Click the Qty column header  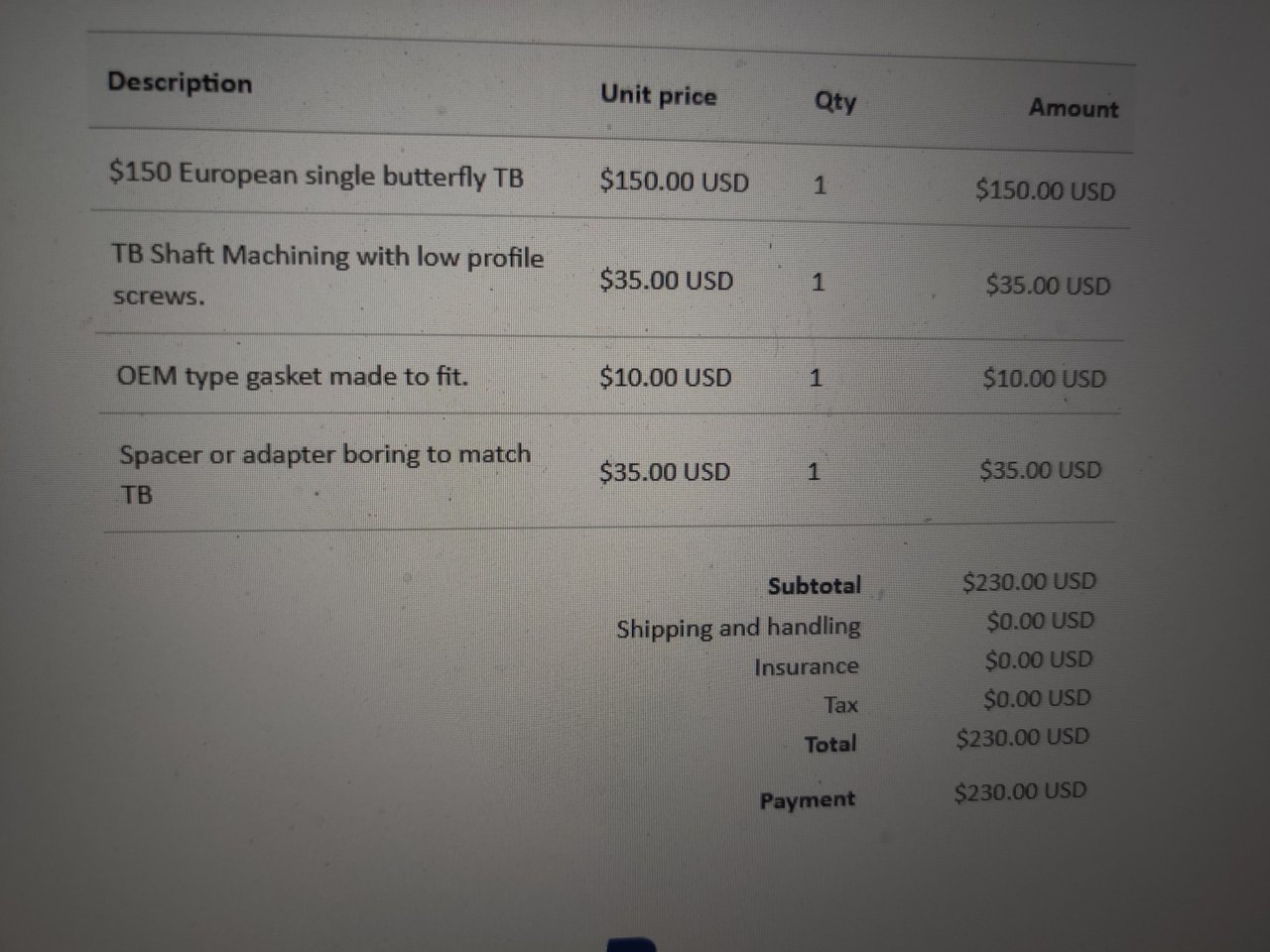(x=835, y=101)
